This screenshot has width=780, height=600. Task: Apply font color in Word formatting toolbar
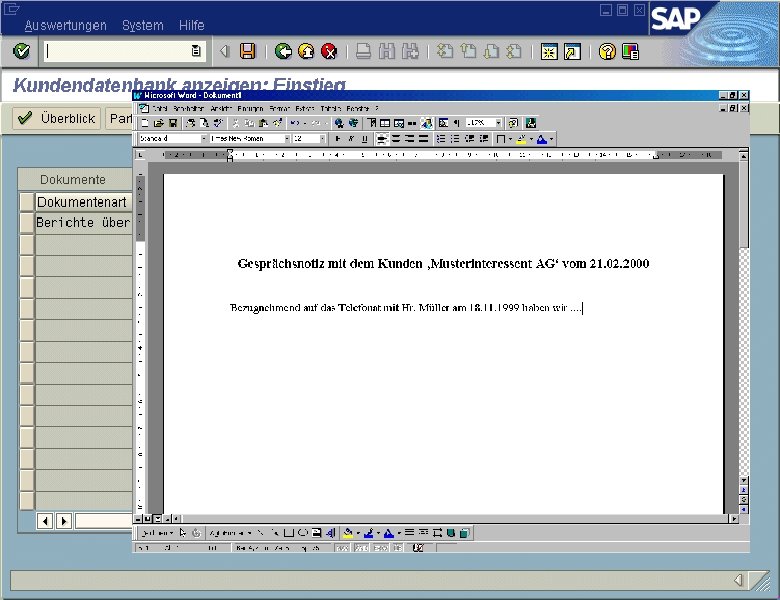tap(542, 139)
